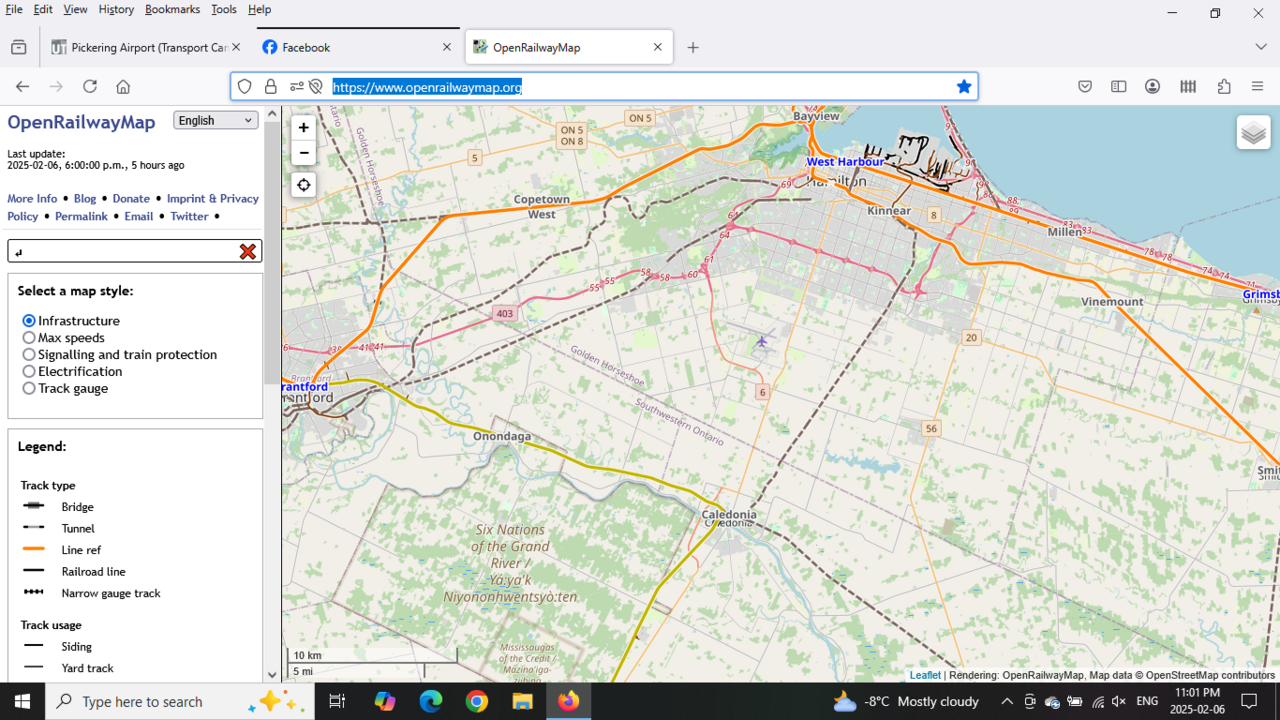Open the Firefox extensions puzzle icon
The image size is (1280, 720).
coord(1223,87)
